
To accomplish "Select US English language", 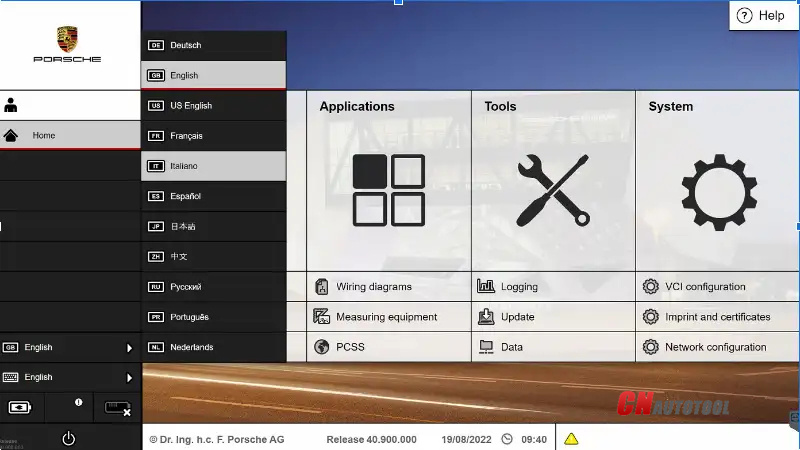I will pyautogui.click(x=213, y=106).
